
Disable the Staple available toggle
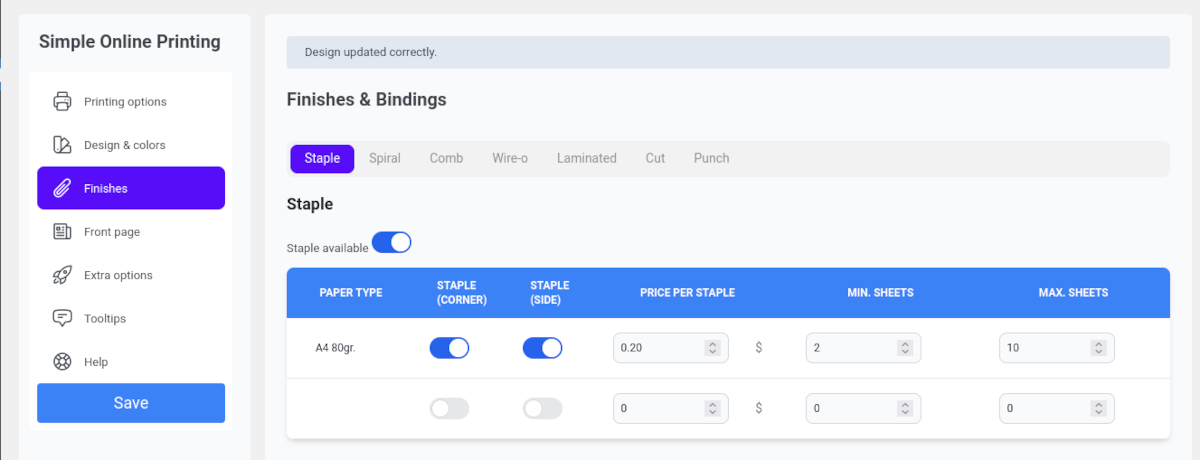coord(391,243)
